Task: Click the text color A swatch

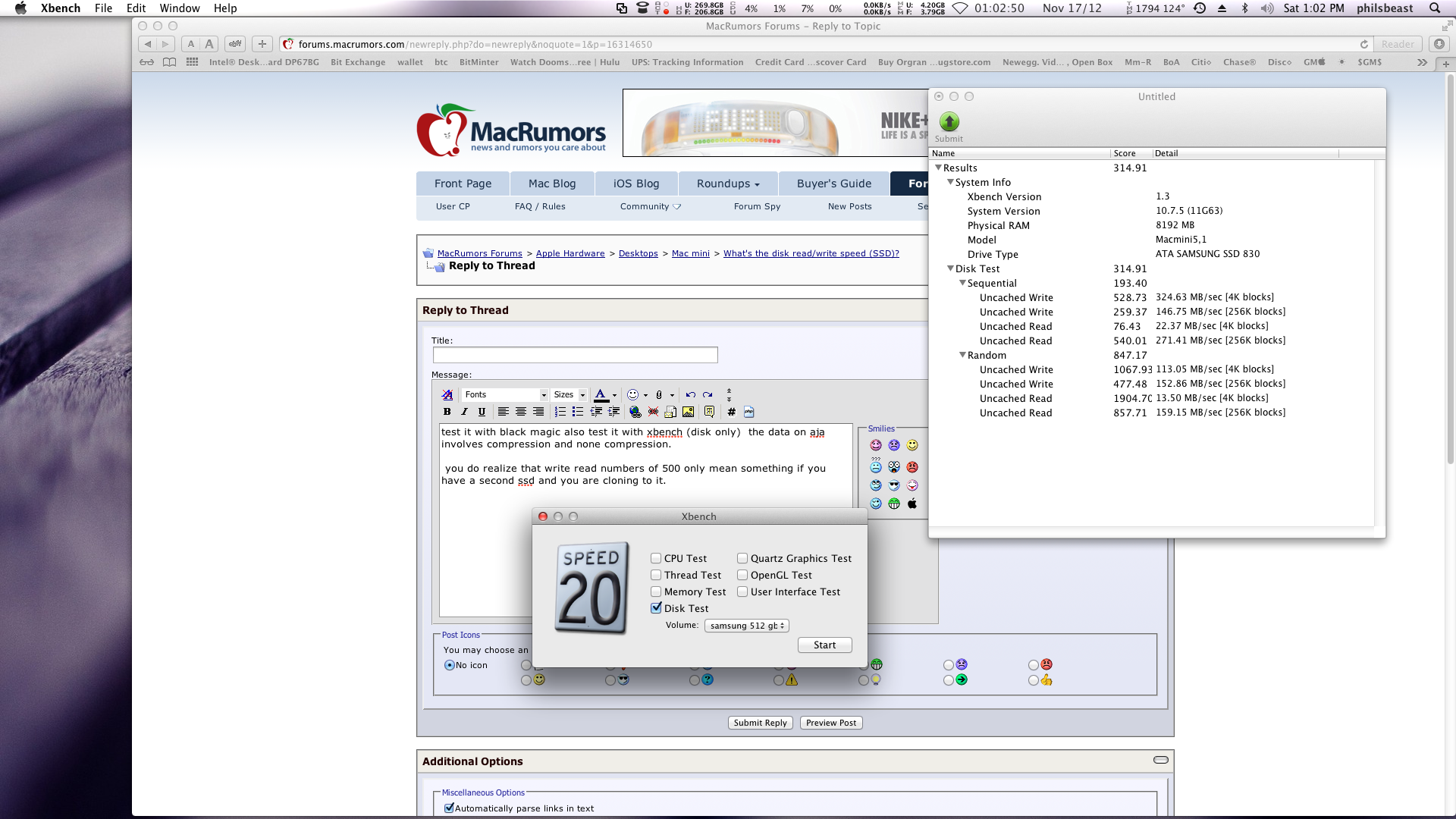Action: tap(601, 395)
